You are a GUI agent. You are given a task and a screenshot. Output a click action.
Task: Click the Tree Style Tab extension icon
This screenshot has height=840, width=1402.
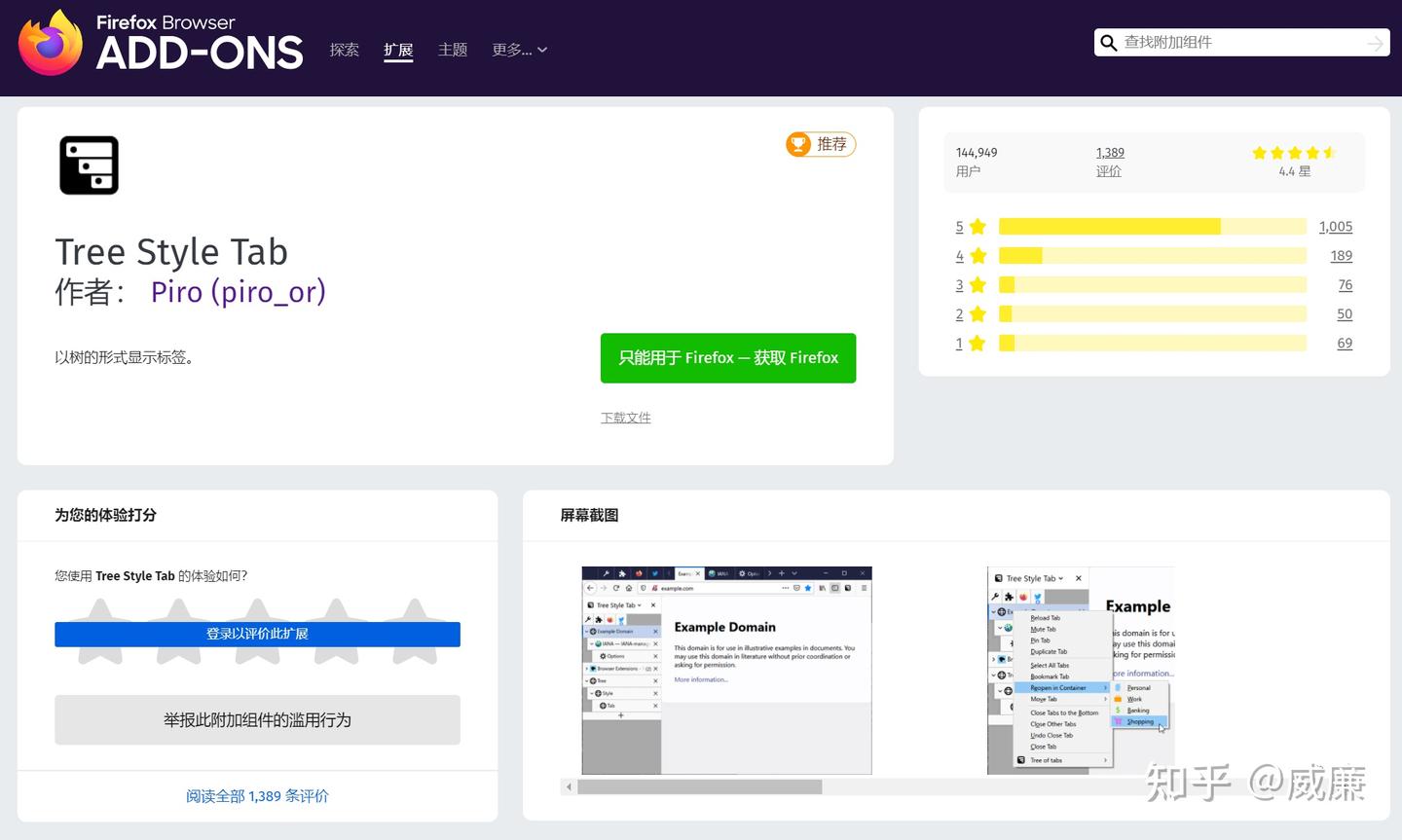(89, 164)
